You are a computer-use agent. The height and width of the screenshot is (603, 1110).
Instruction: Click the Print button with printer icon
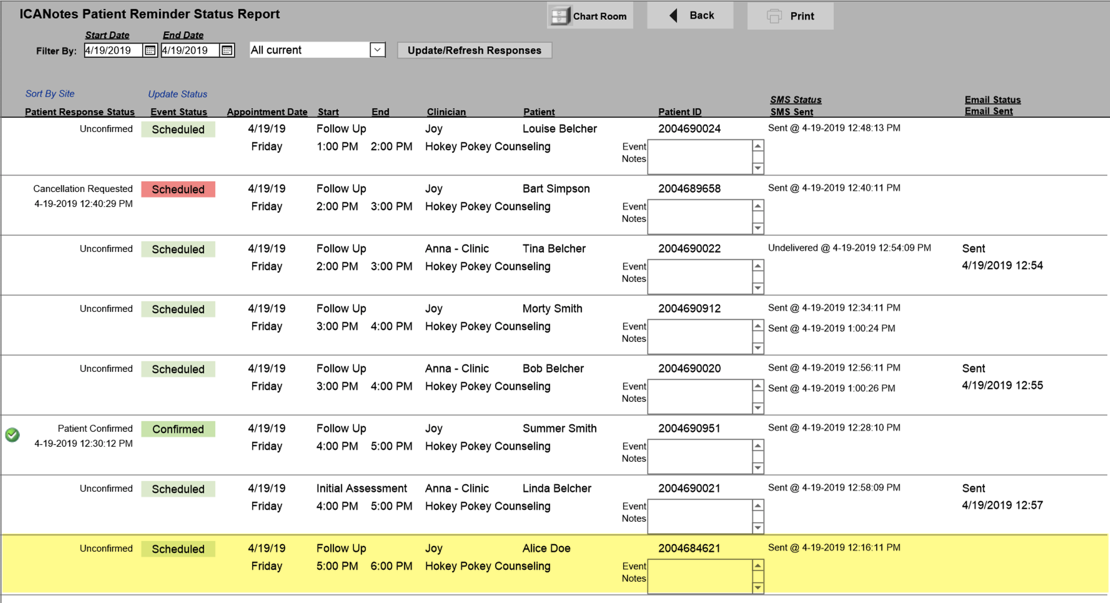(790, 16)
